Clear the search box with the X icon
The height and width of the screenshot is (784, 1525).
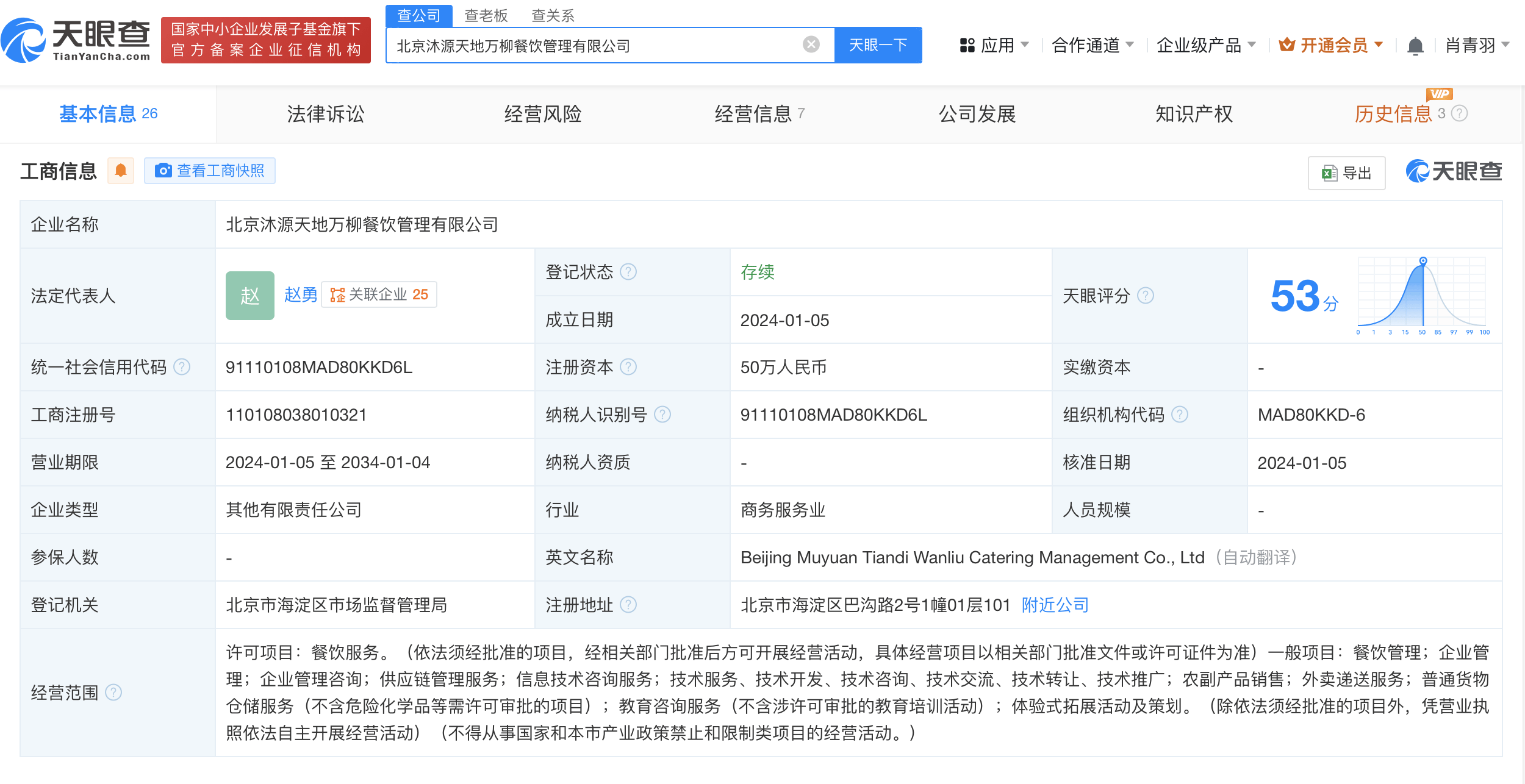click(x=811, y=45)
